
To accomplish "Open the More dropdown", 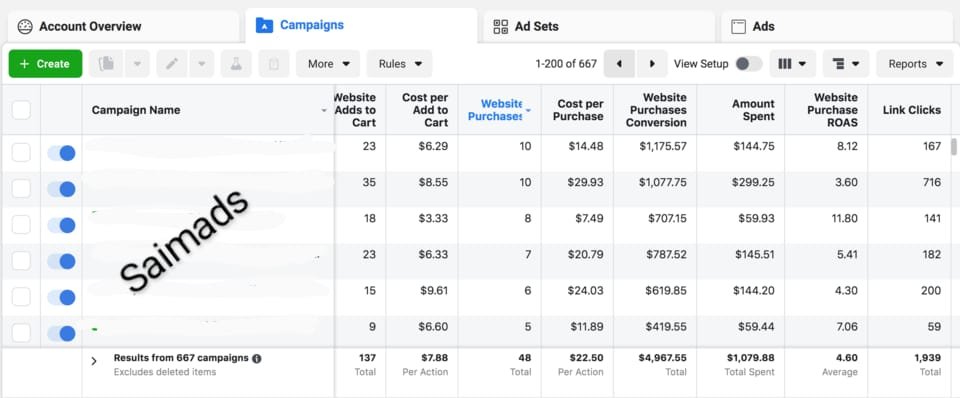I will [x=328, y=64].
